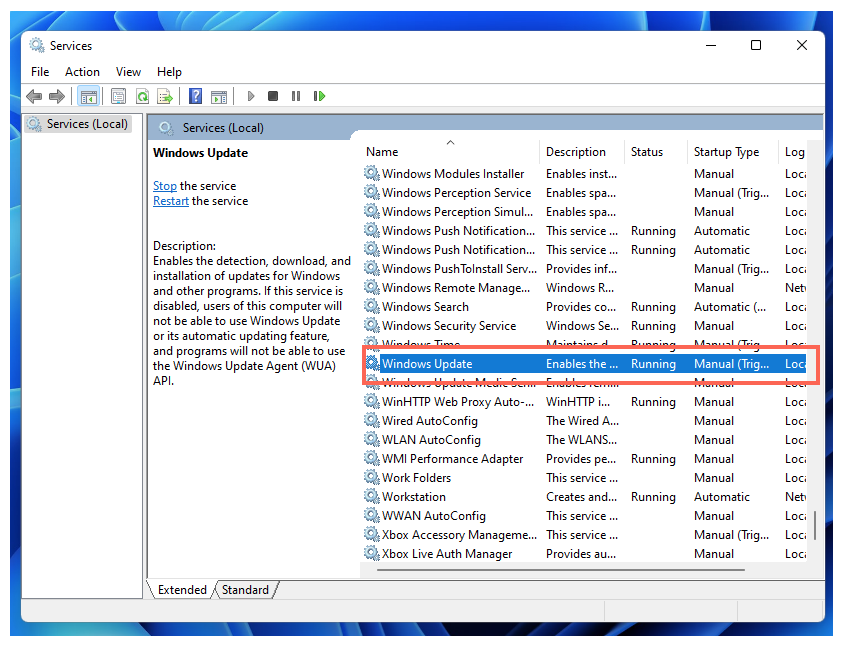The width and height of the screenshot is (841, 645).
Task: Sort services by the Name column header
Action: pos(450,152)
